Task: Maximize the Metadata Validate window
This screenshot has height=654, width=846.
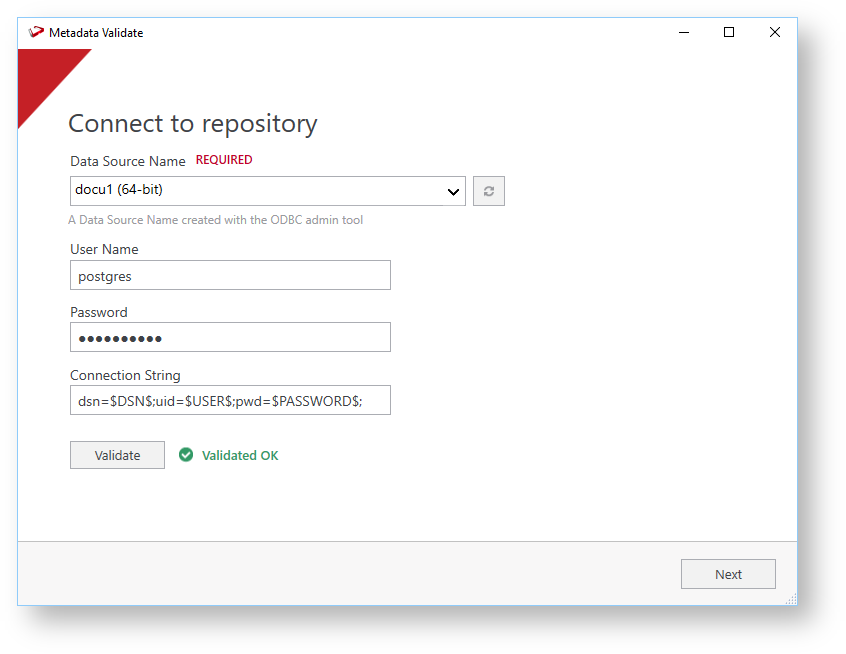Action: pyautogui.click(x=729, y=33)
